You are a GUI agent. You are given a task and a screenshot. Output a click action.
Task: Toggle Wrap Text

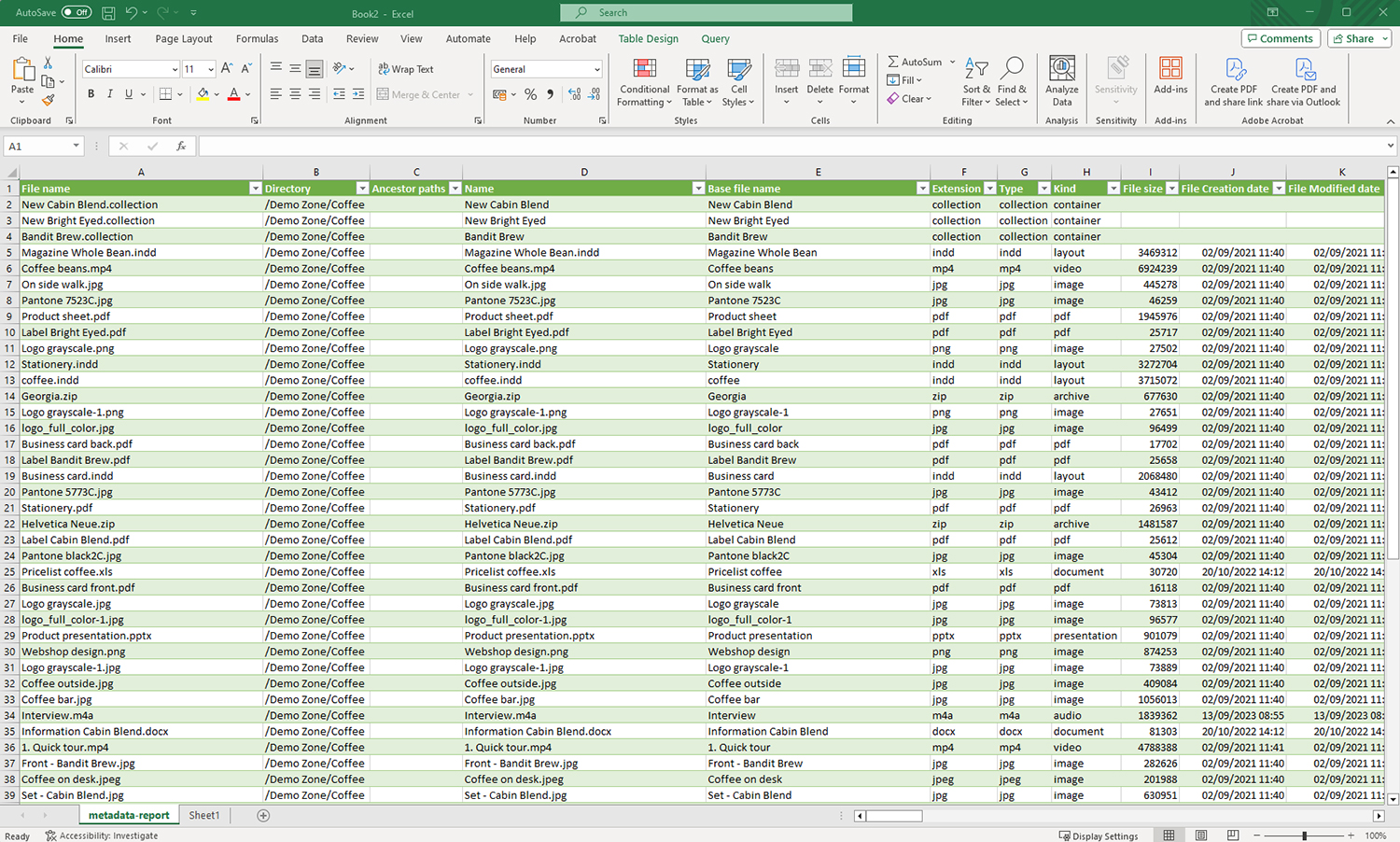(x=406, y=69)
